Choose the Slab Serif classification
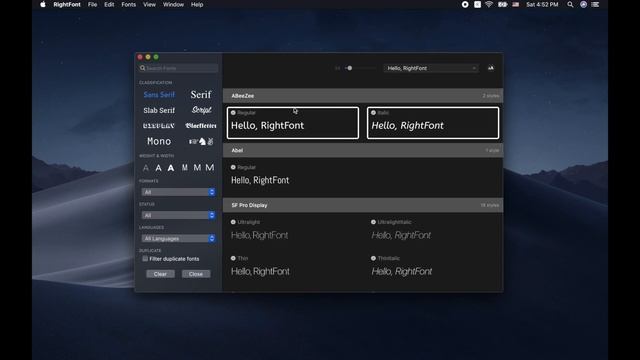 pyautogui.click(x=159, y=110)
